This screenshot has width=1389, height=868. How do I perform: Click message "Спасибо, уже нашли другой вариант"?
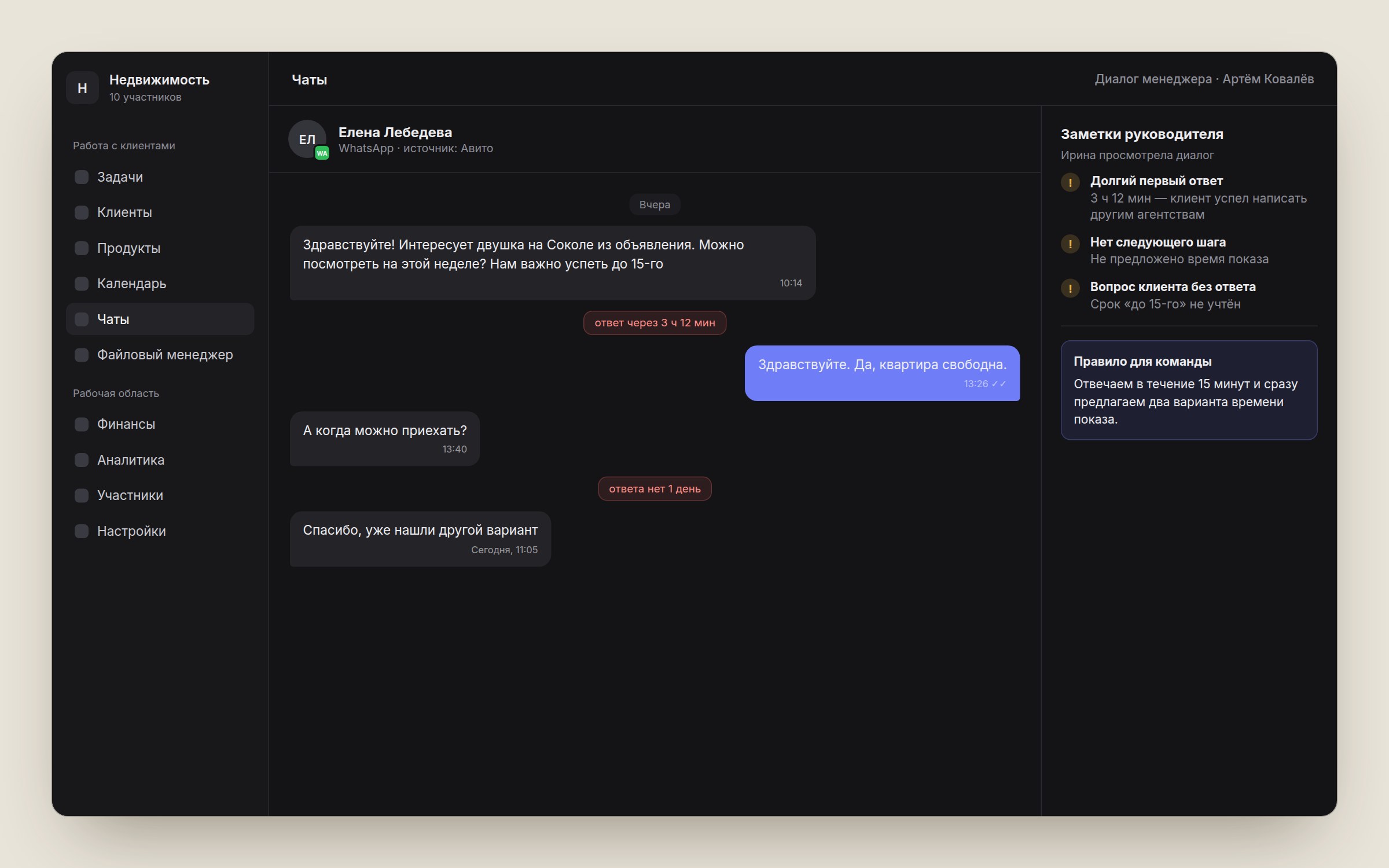(420, 539)
